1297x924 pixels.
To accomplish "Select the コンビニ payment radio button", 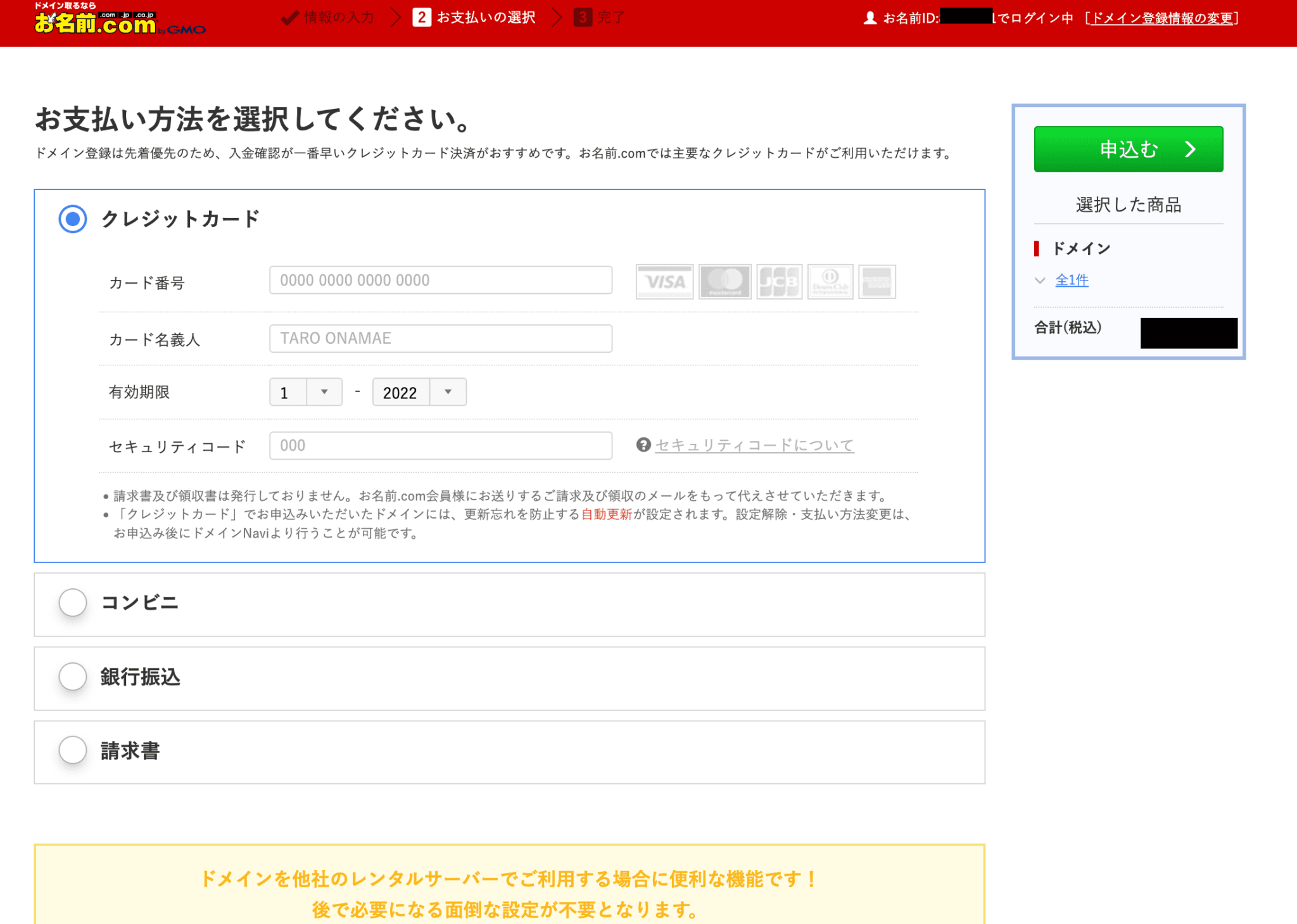I will click(x=72, y=603).
